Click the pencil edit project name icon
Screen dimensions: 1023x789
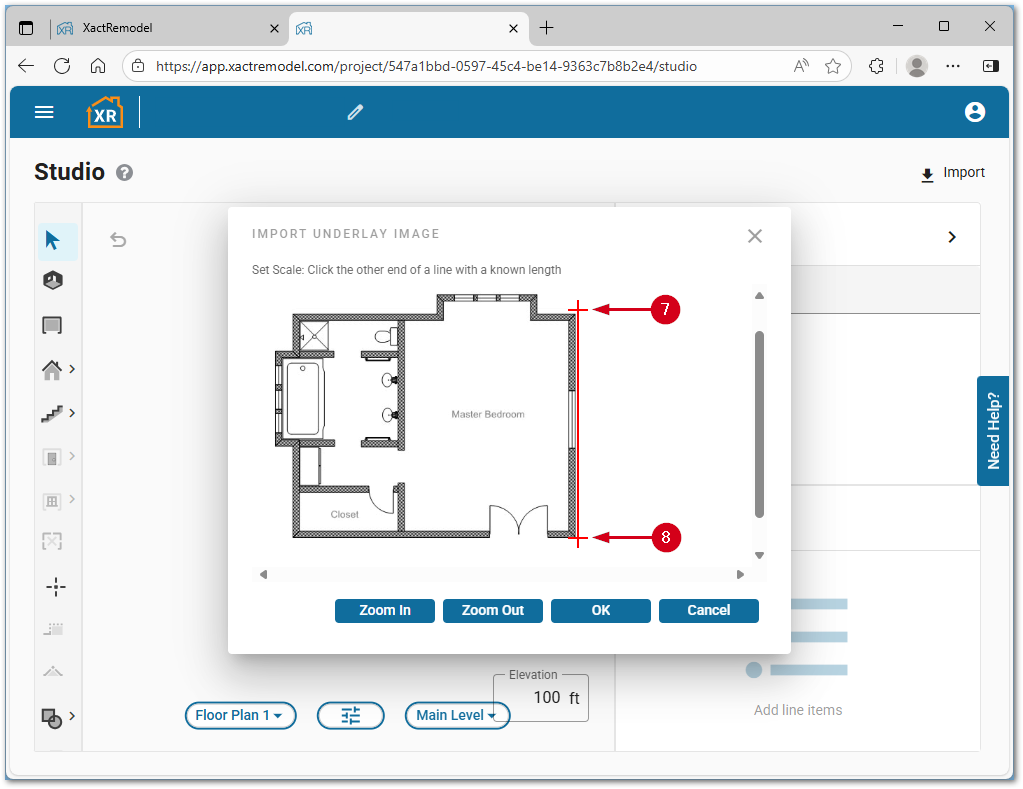pyautogui.click(x=355, y=112)
